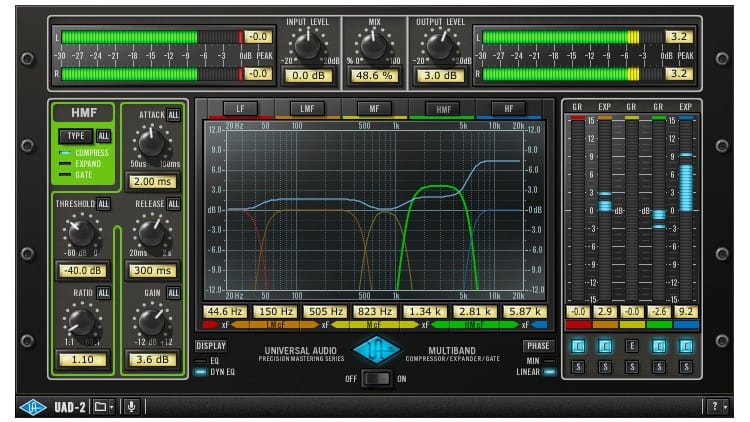750x422 pixels.
Task: Click the 48.6 % mix value field
Action: click(374, 76)
